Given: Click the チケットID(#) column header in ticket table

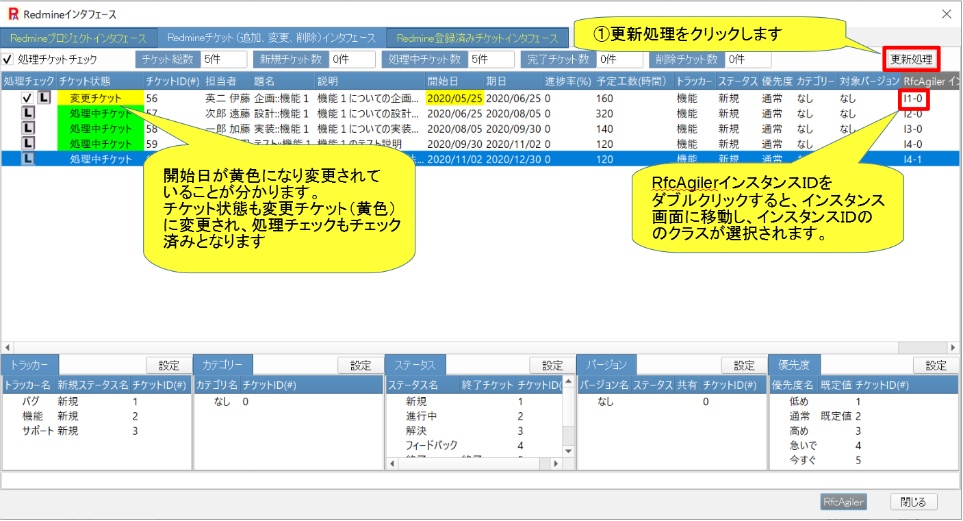Looking at the screenshot, I should click(173, 81).
